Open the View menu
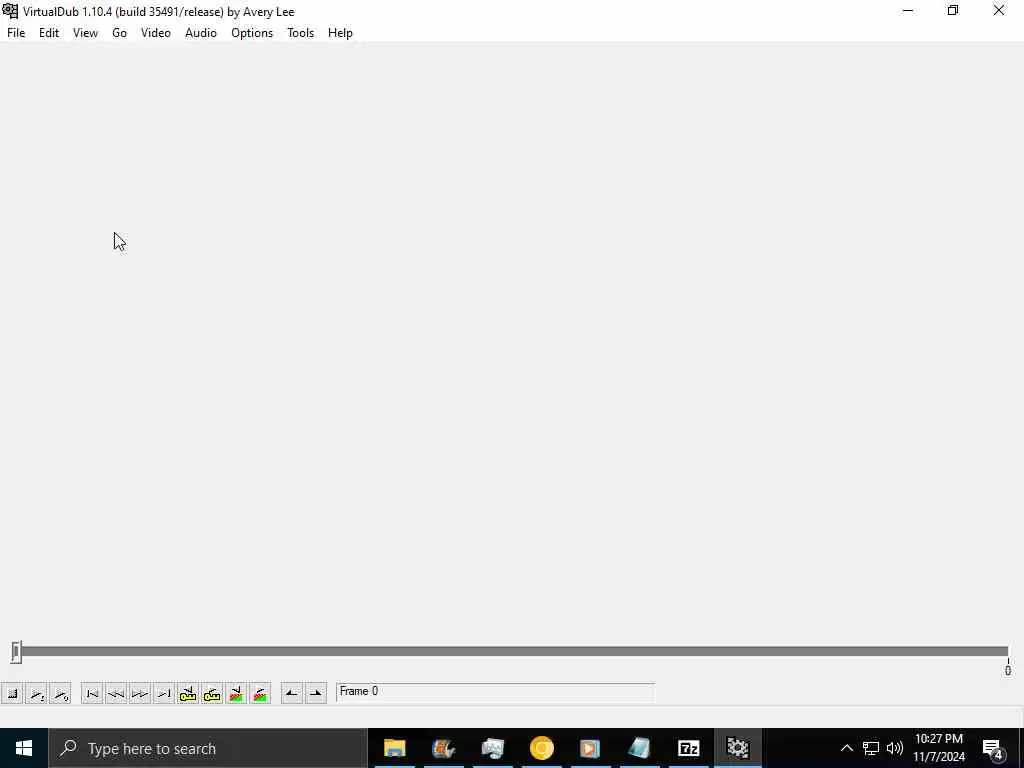The width and height of the screenshot is (1024, 768). tap(86, 33)
